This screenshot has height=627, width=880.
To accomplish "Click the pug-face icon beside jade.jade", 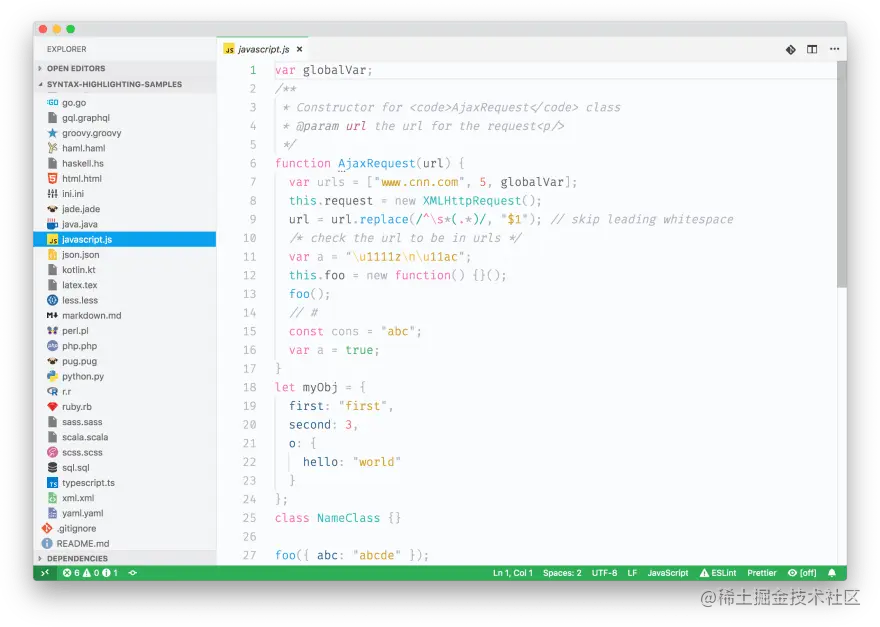I will point(52,209).
